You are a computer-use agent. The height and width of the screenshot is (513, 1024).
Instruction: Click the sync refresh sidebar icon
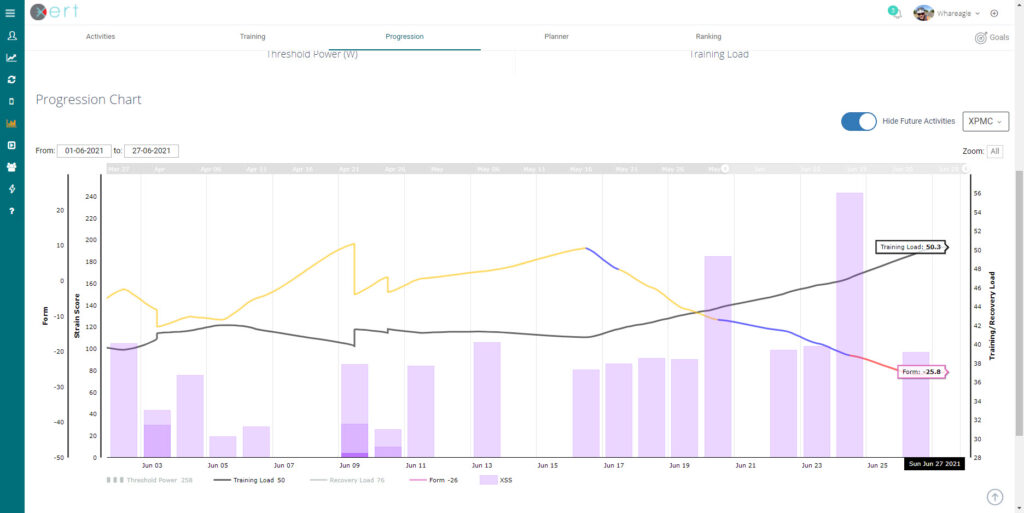point(11,79)
